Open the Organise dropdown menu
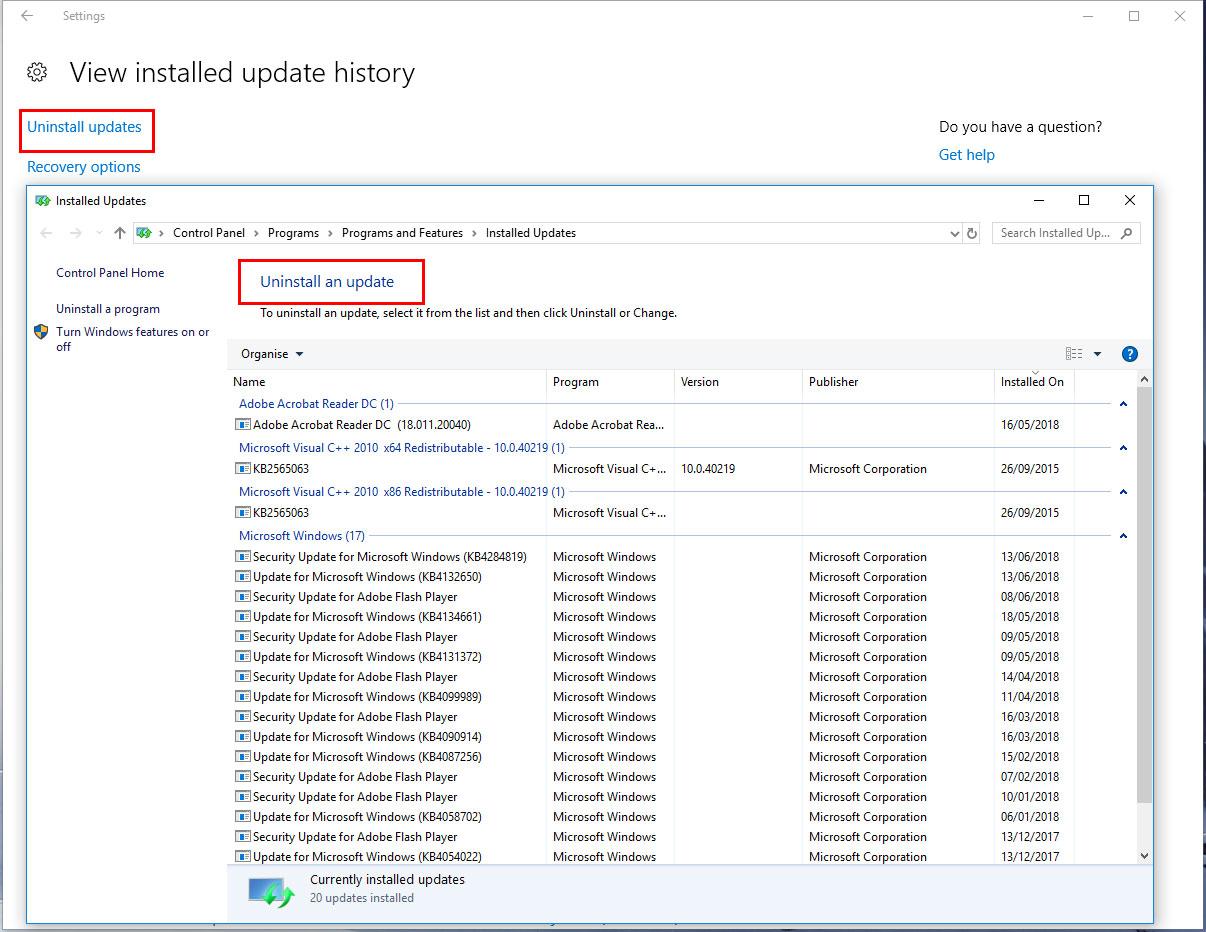This screenshot has height=932, width=1206. [272, 354]
